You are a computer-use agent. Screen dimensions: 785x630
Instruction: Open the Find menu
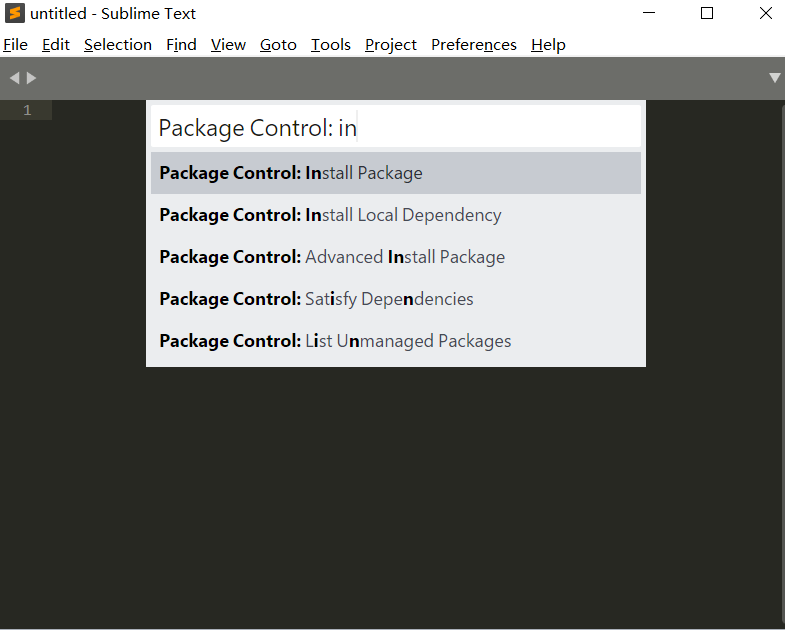pyautogui.click(x=181, y=45)
